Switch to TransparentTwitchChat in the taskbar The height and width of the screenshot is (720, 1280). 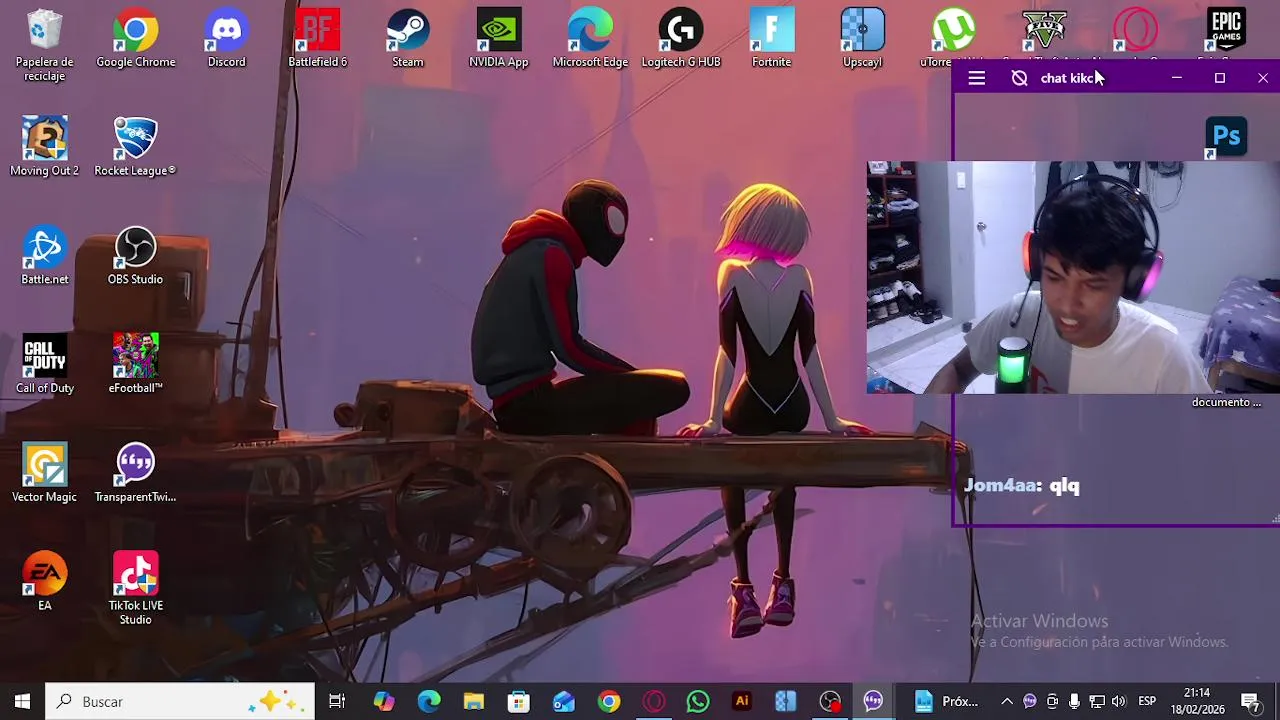click(x=874, y=702)
